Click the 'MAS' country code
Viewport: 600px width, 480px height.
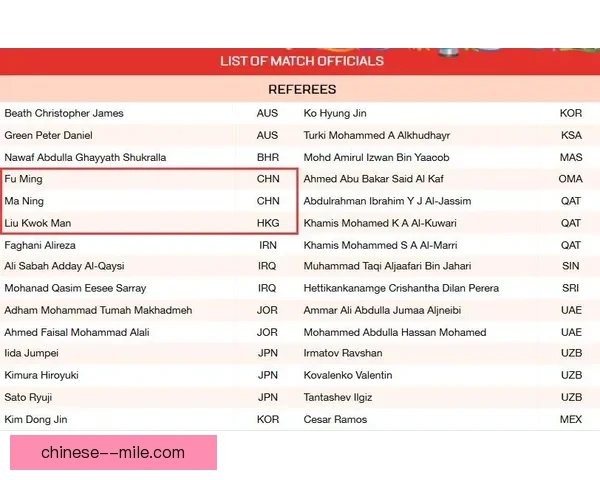click(x=571, y=157)
